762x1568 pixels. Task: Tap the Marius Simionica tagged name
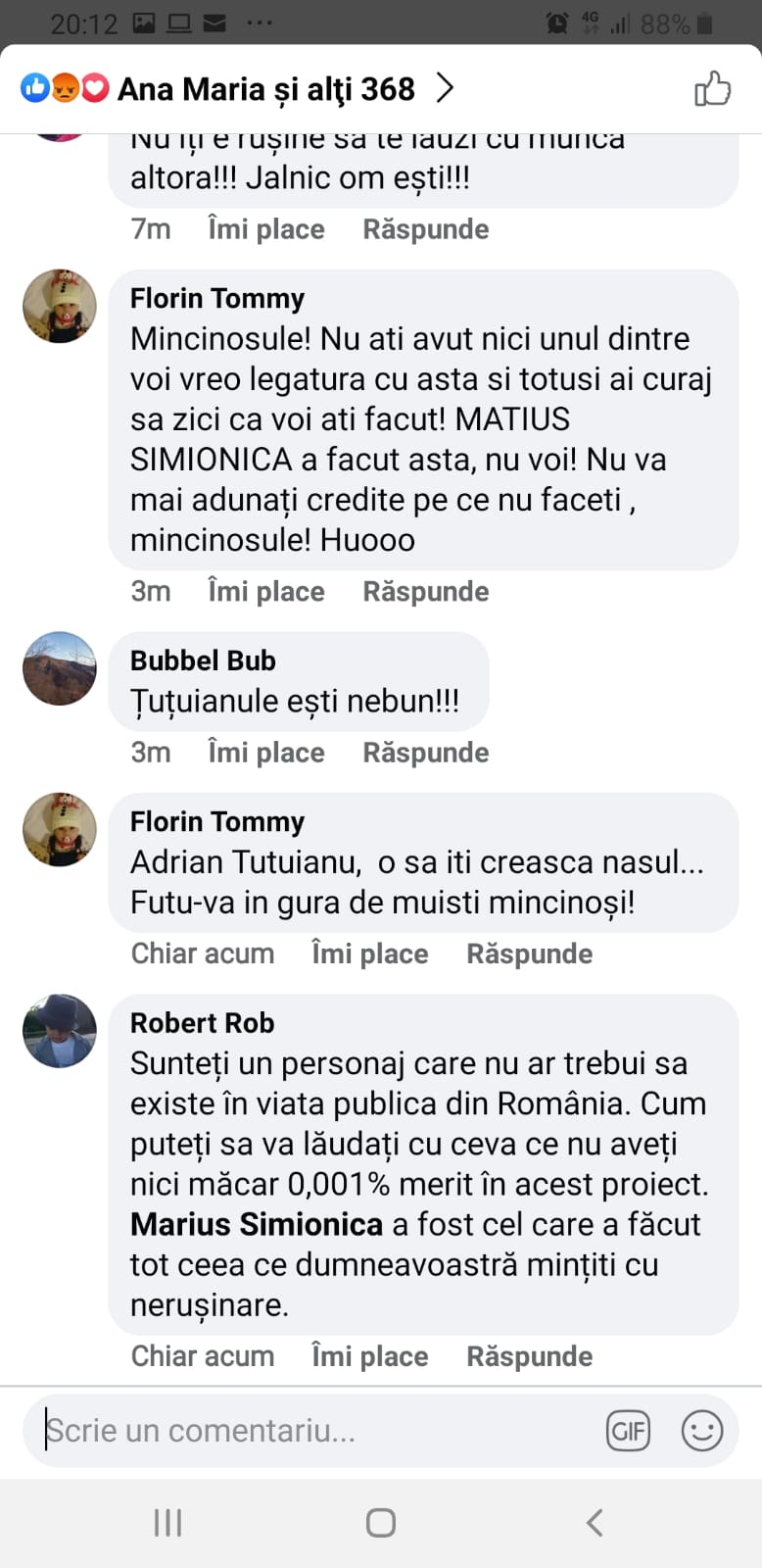(257, 1225)
